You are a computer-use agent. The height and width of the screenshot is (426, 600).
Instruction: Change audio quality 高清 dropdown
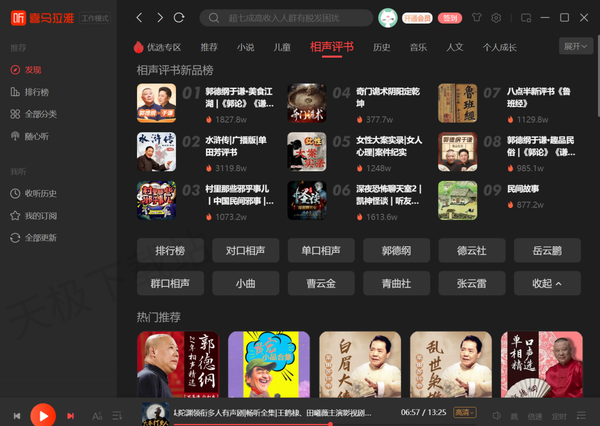[x=465, y=412]
